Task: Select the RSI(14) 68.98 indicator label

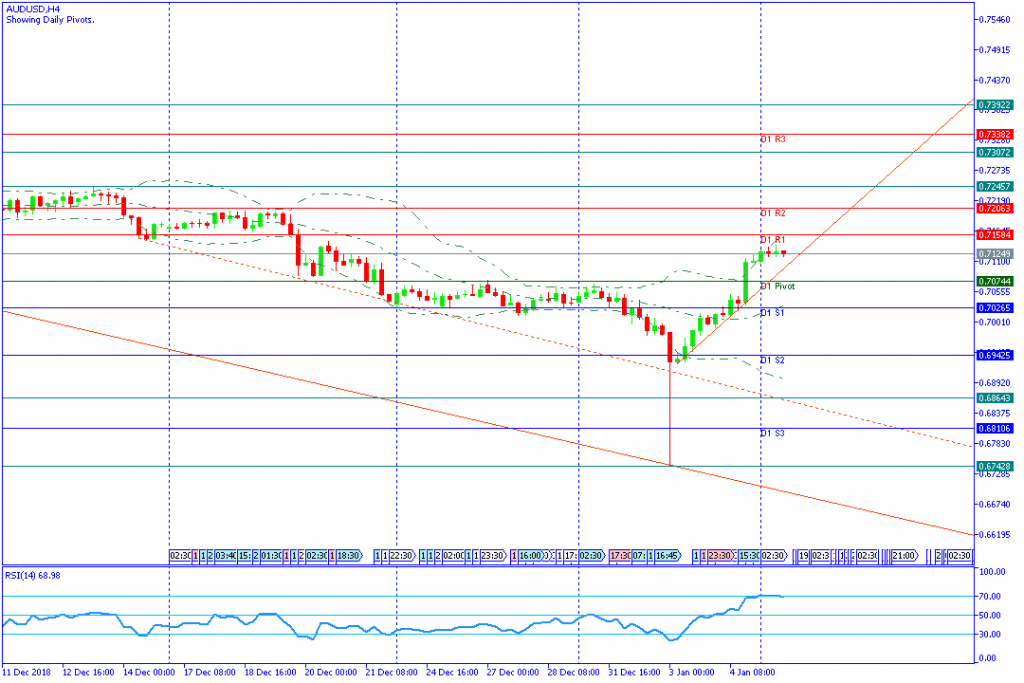Action: (x=33, y=575)
